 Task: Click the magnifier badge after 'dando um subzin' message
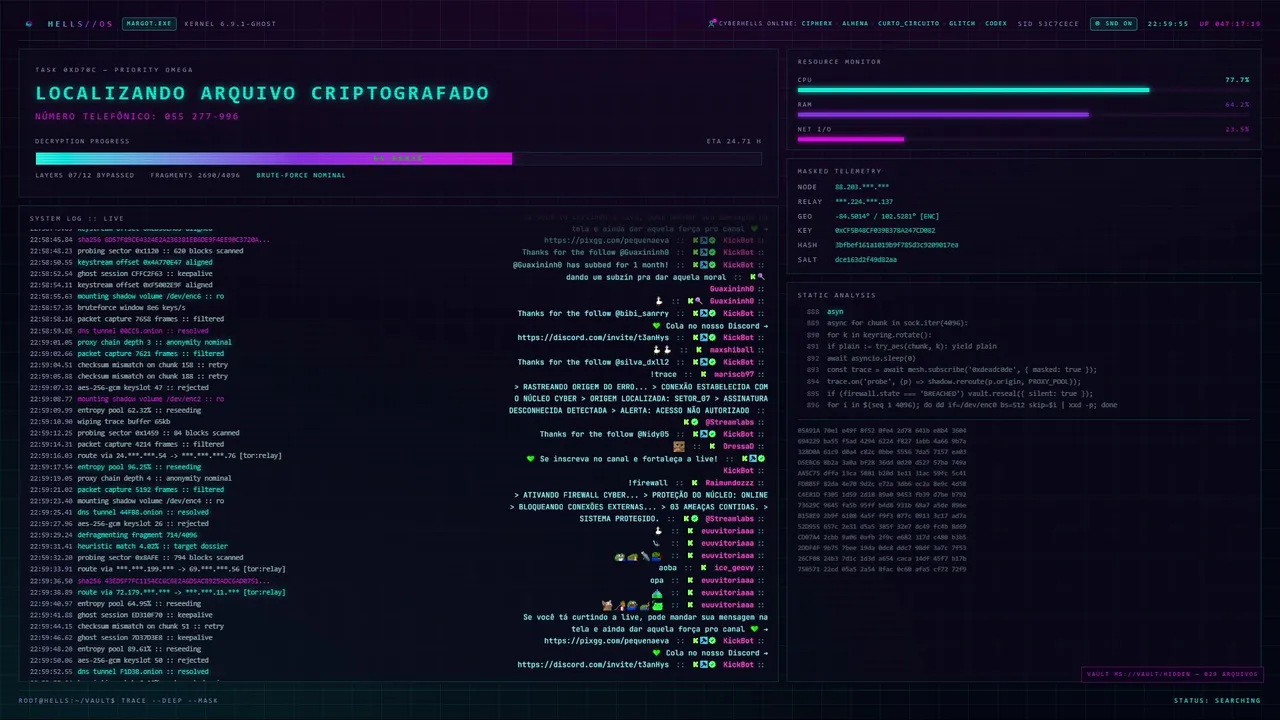761,277
